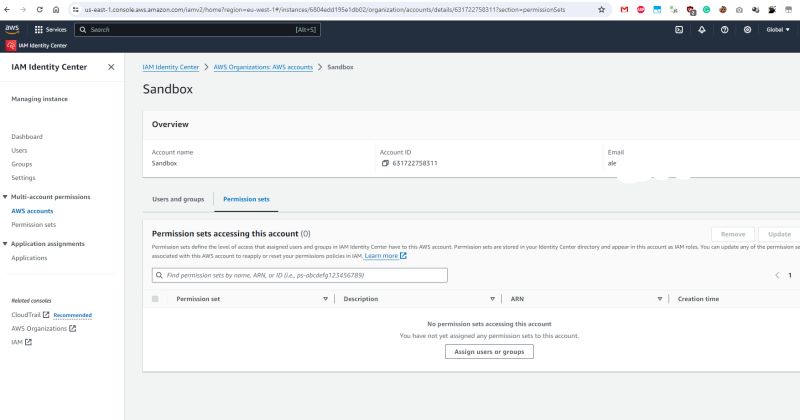Collapse Application assignments section
The height and width of the screenshot is (420, 800).
[x=5, y=244]
